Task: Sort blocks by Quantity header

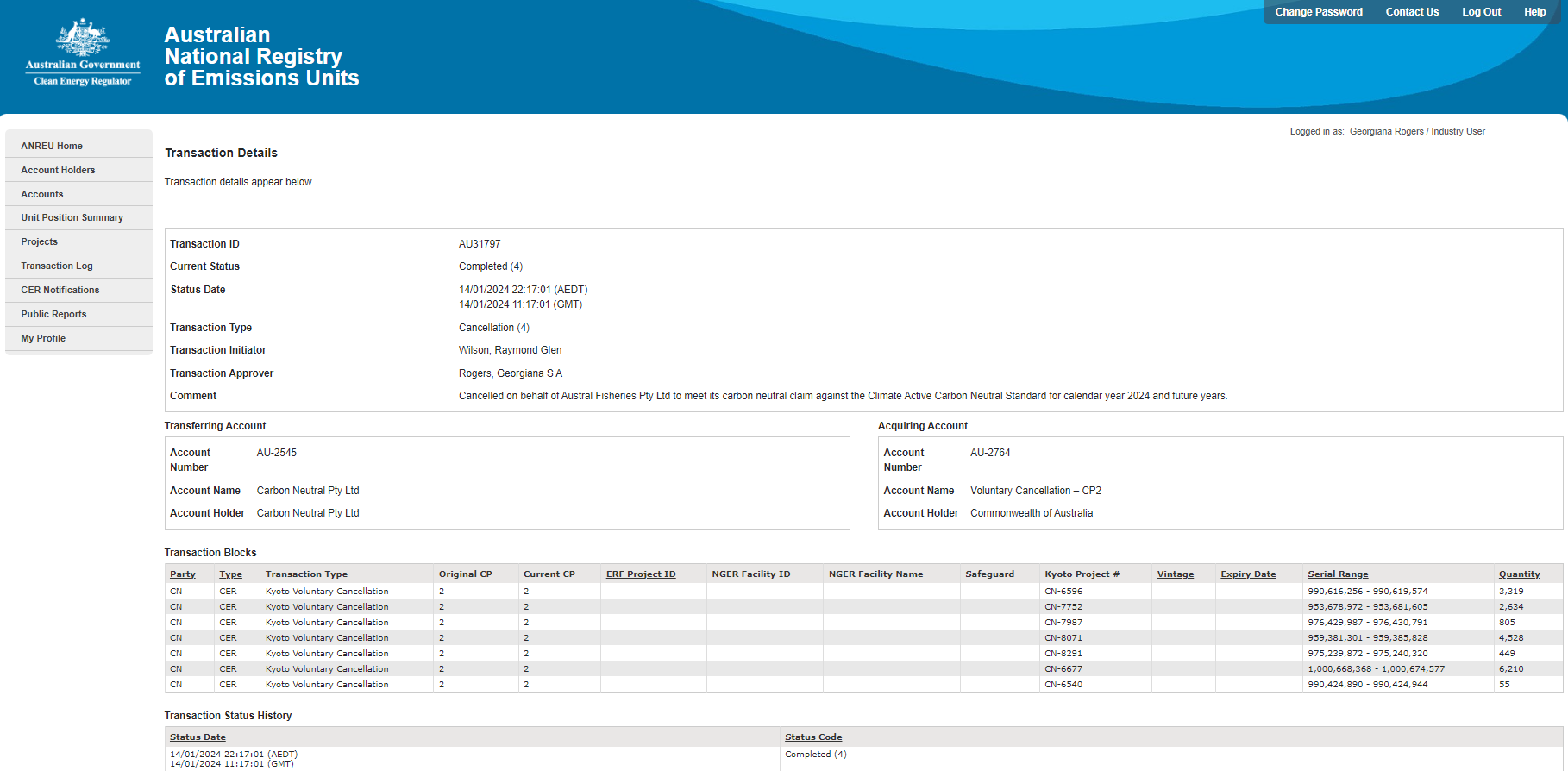Action: tap(1519, 574)
